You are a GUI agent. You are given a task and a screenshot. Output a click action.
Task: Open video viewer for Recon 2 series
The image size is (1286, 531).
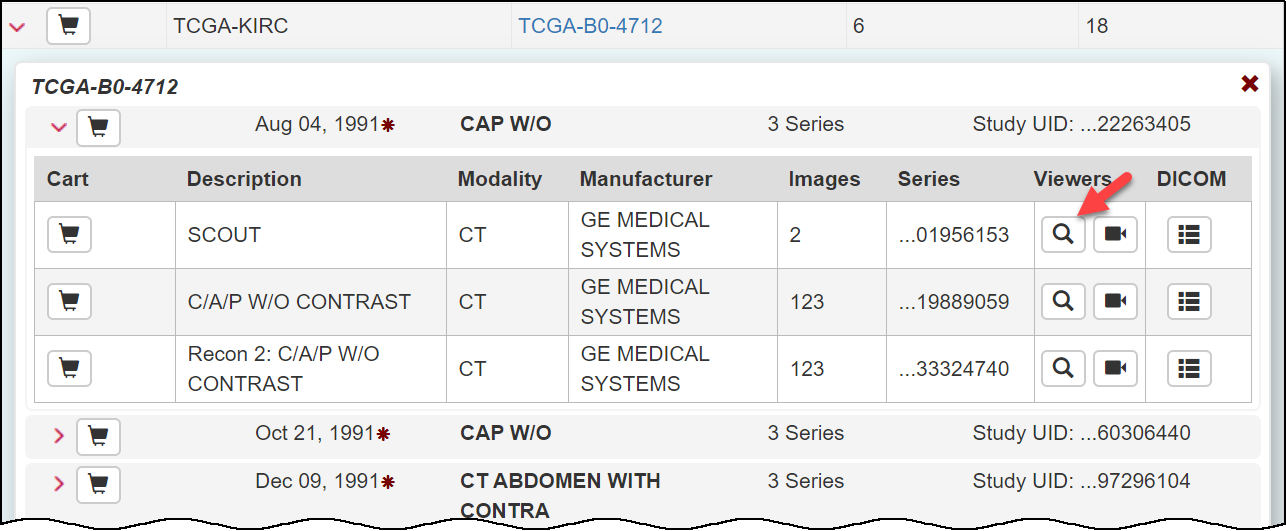point(1115,368)
